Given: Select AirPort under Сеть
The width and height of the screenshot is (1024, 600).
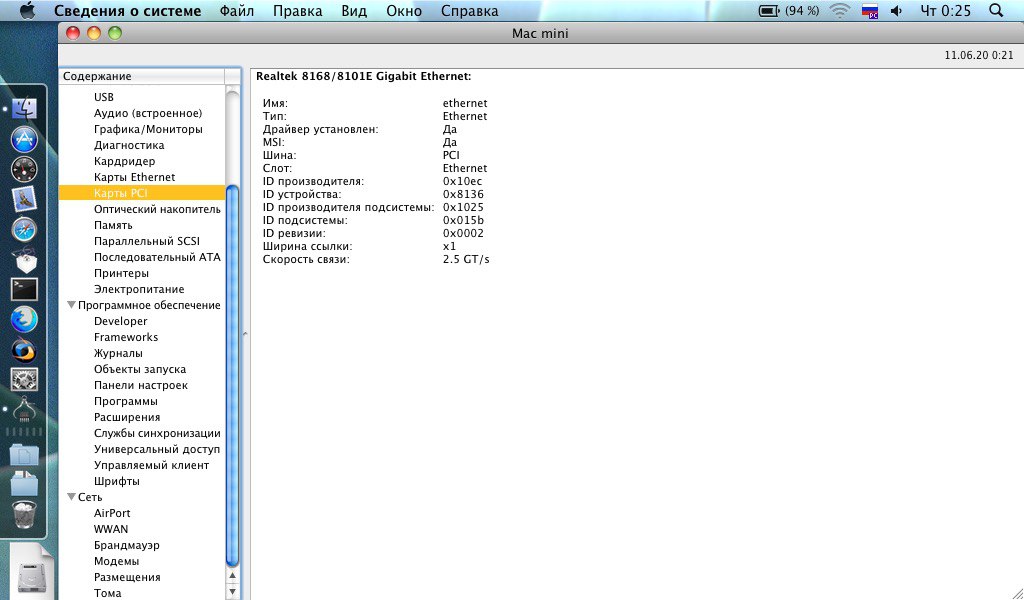Looking at the screenshot, I should click(112, 513).
